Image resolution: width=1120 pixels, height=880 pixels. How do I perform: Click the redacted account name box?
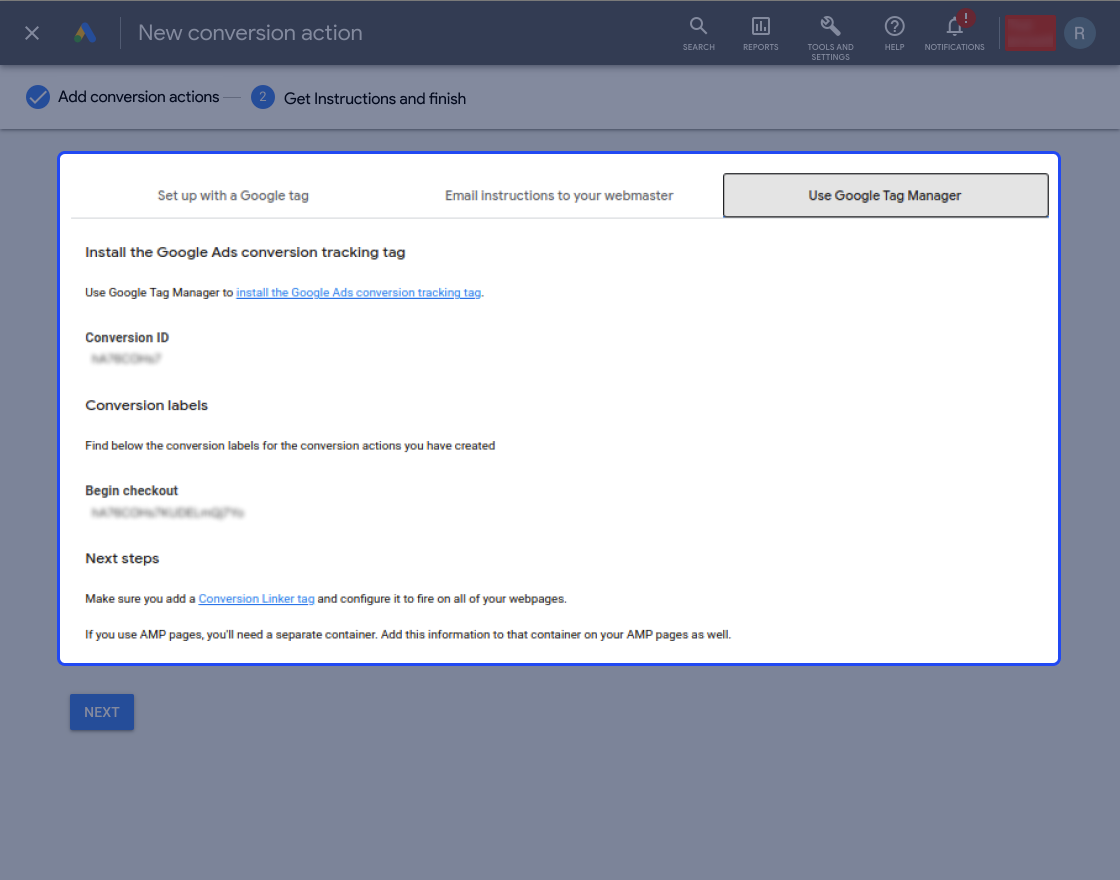point(1030,33)
